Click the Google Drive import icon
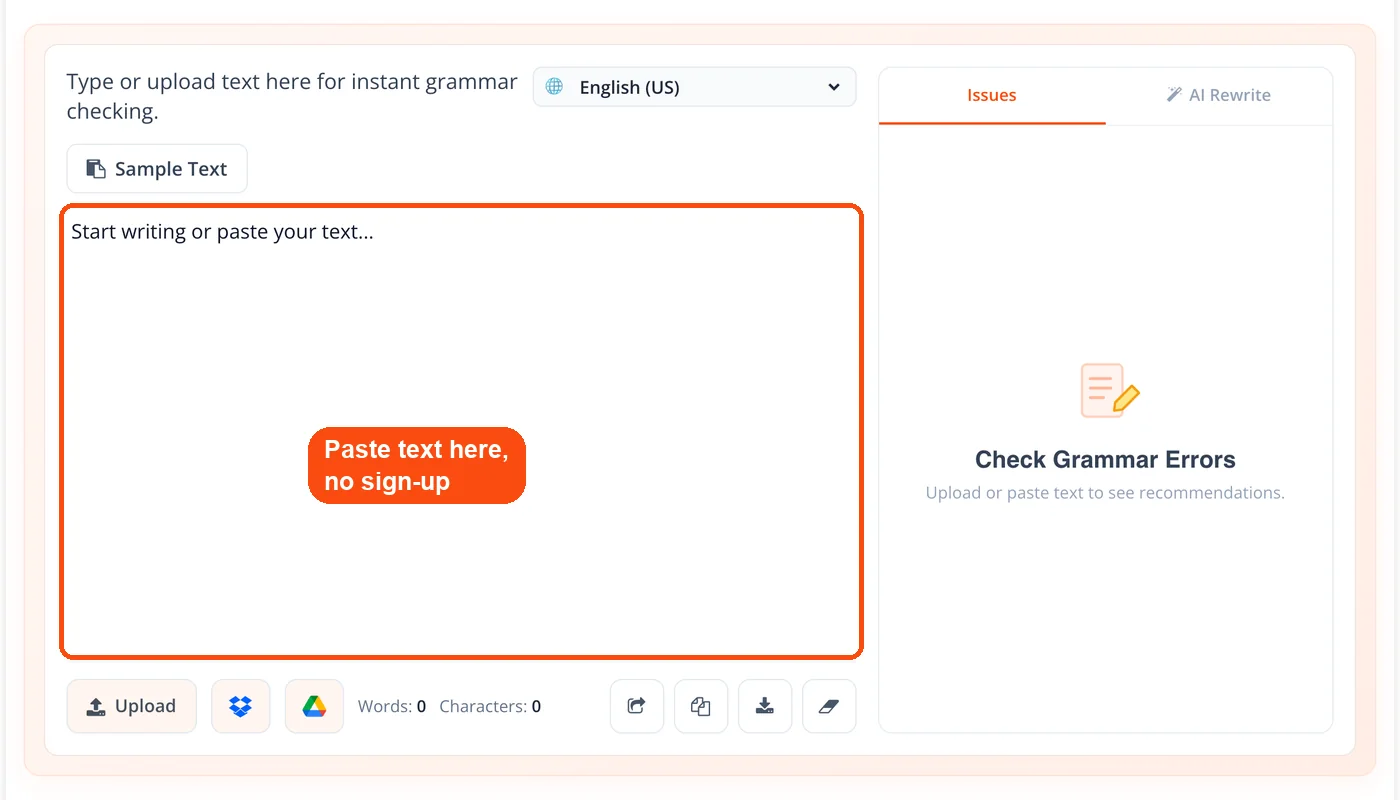 [314, 706]
